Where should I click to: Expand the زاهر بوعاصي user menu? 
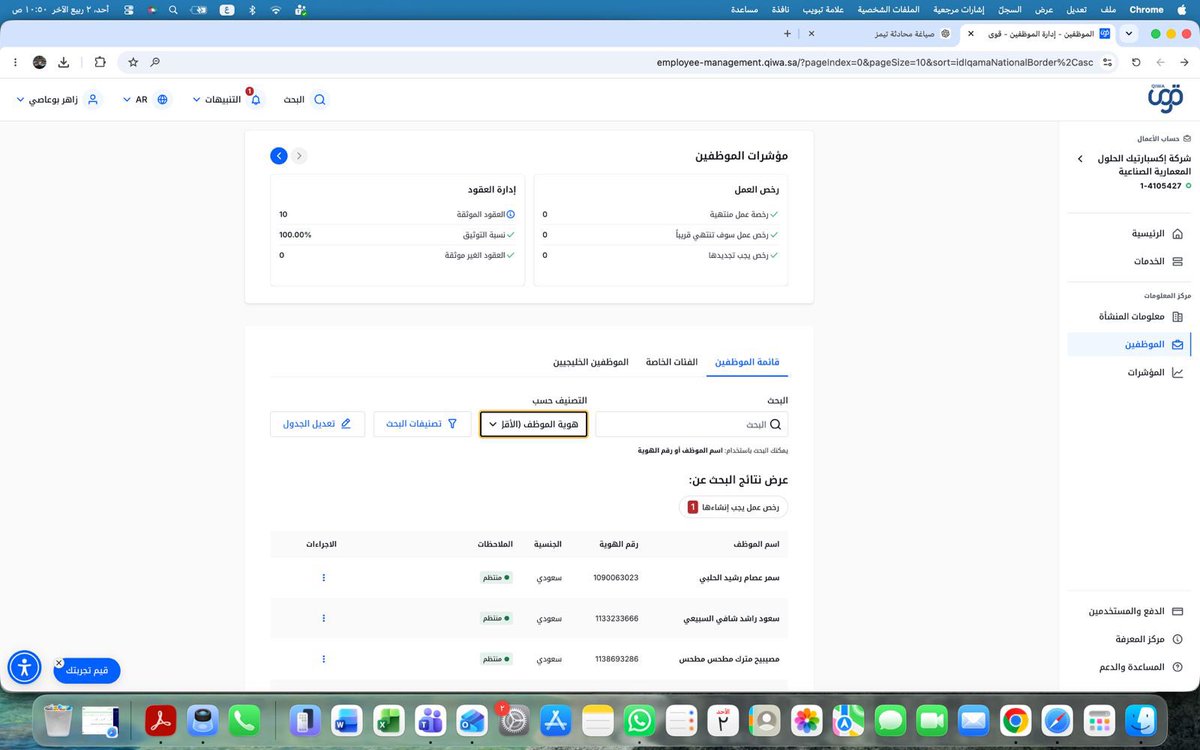[x=59, y=100]
